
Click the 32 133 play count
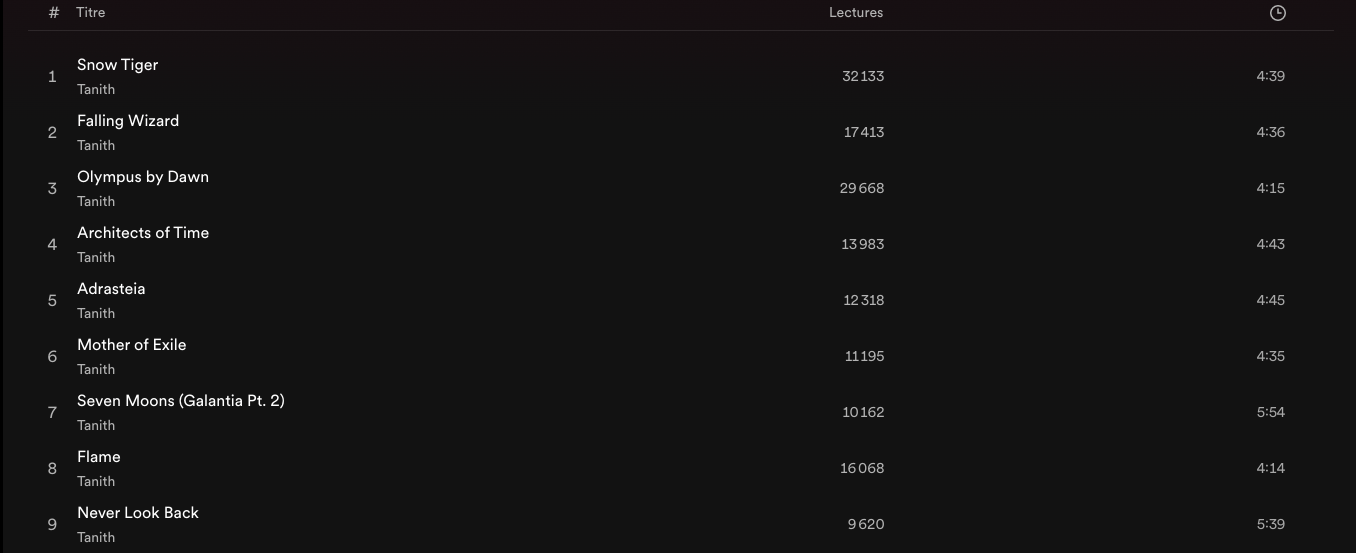click(x=863, y=77)
